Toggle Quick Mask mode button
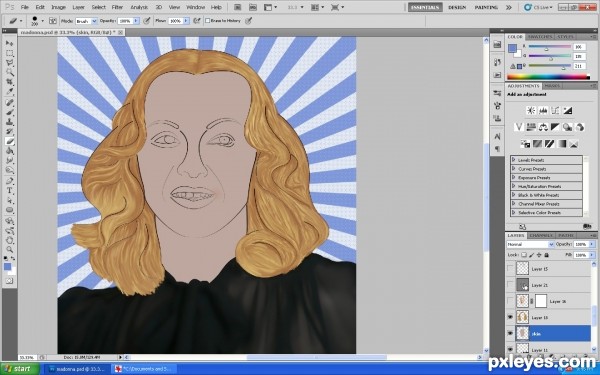Viewport: 600px width, 375px height. pos(10,281)
